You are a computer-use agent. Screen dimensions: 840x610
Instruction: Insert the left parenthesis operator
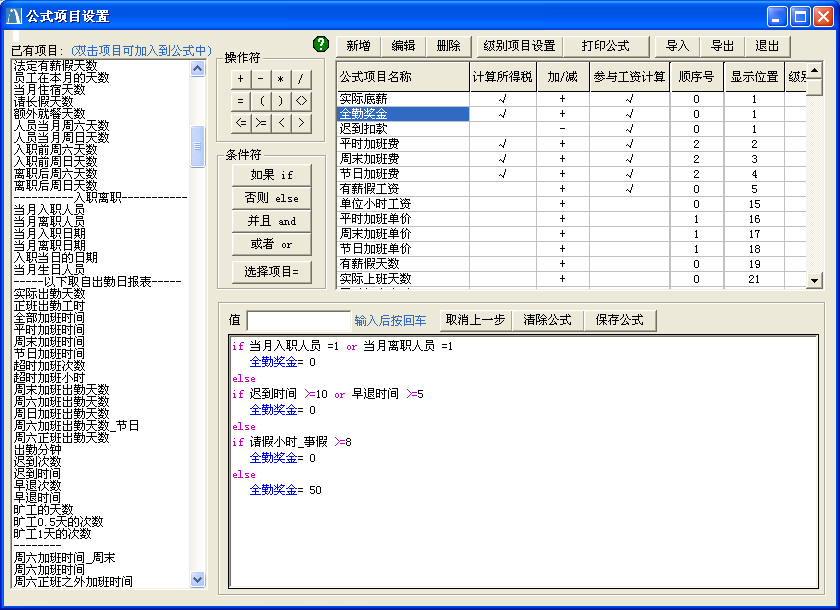click(260, 101)
